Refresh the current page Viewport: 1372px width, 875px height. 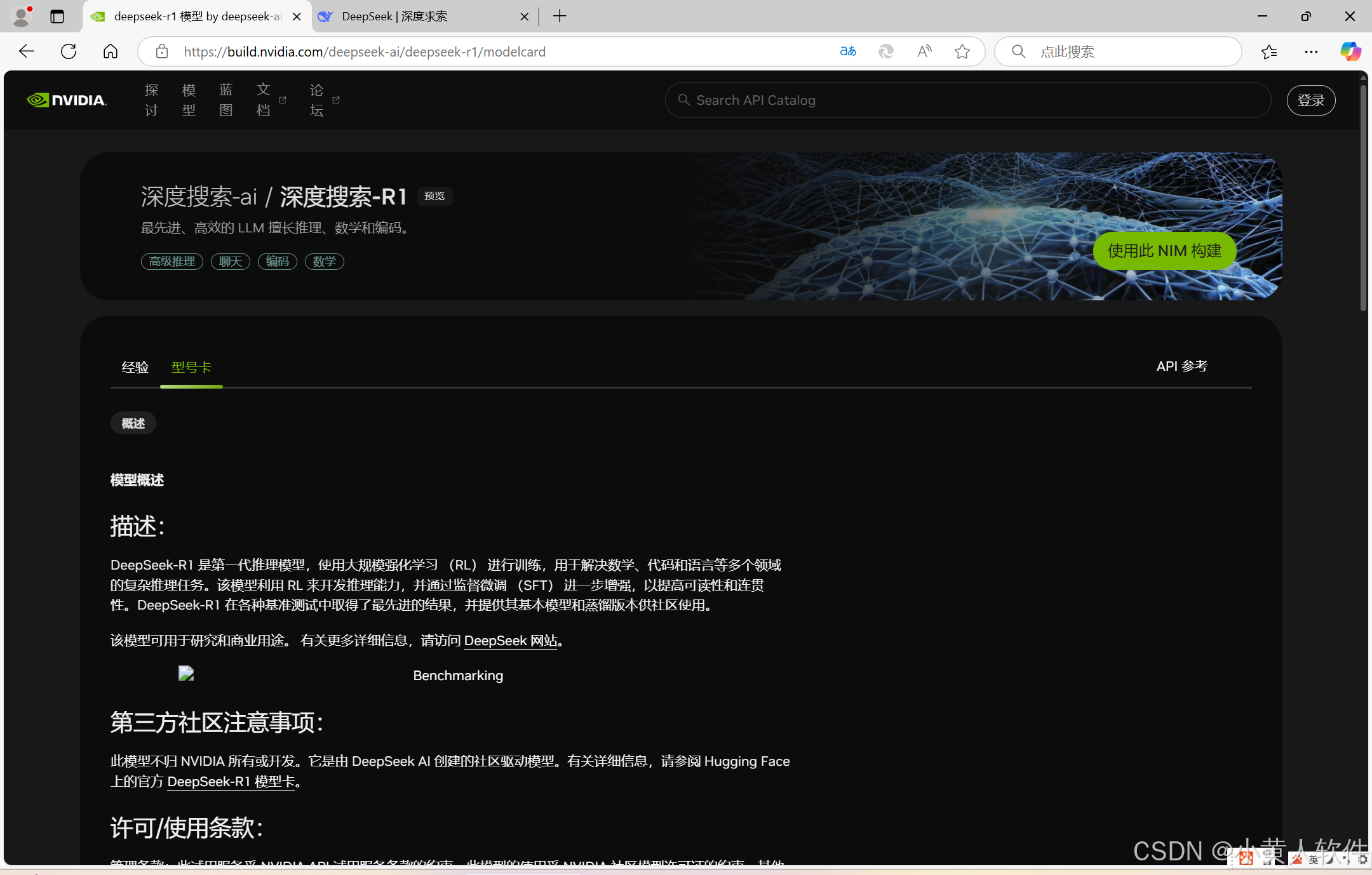[69, 51]
